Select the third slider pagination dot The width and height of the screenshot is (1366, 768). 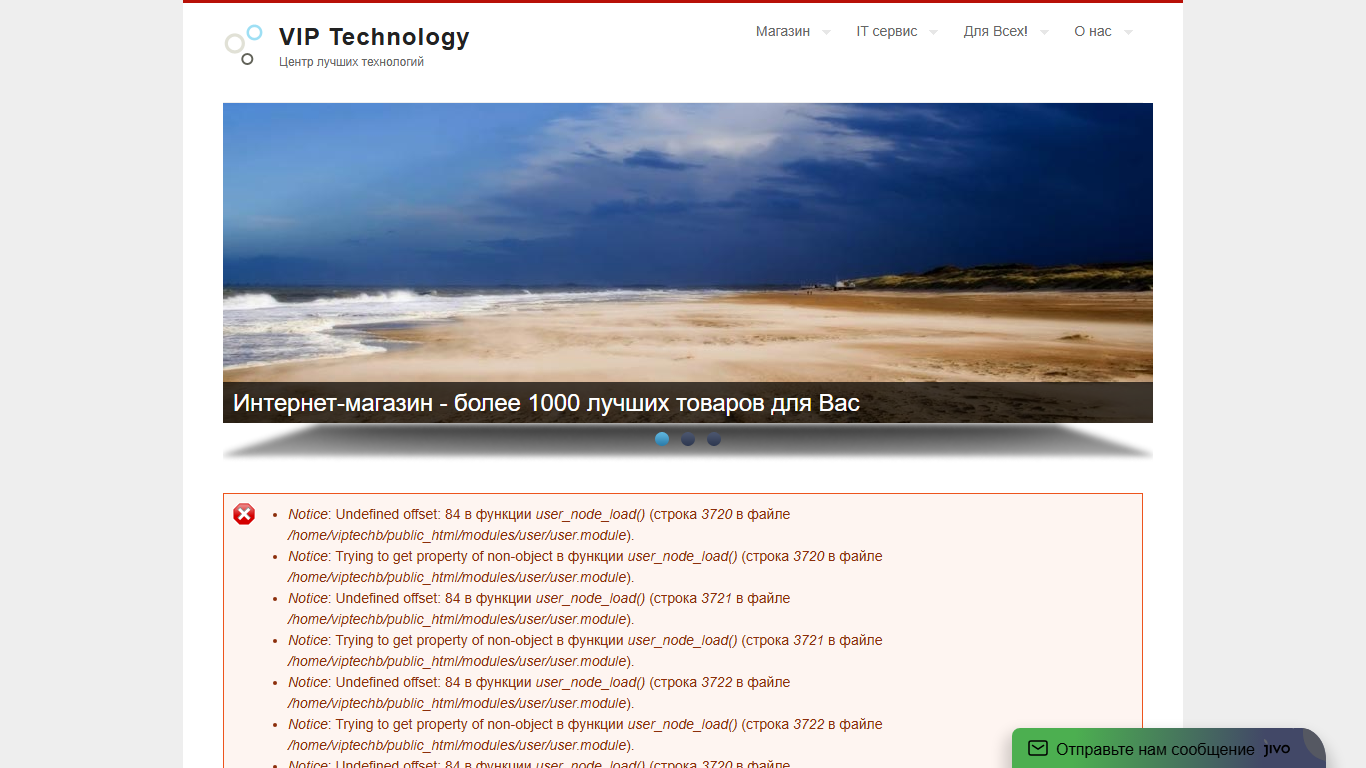[714, 439]
